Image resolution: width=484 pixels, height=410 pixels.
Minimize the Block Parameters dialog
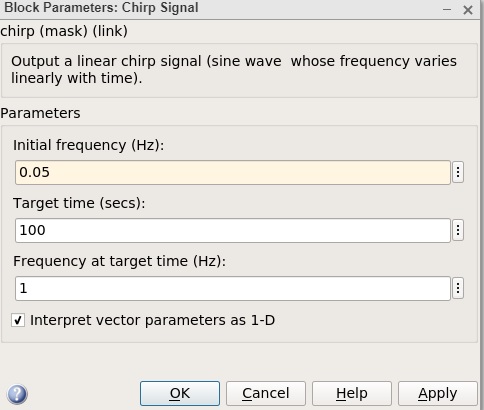coord(447,10)
